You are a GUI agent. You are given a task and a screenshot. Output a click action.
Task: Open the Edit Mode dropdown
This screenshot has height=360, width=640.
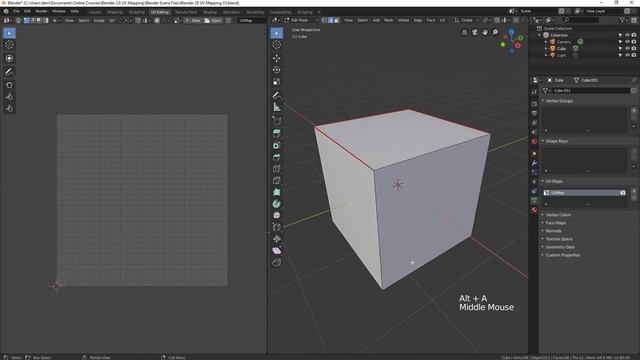click(x=301, y=20)
